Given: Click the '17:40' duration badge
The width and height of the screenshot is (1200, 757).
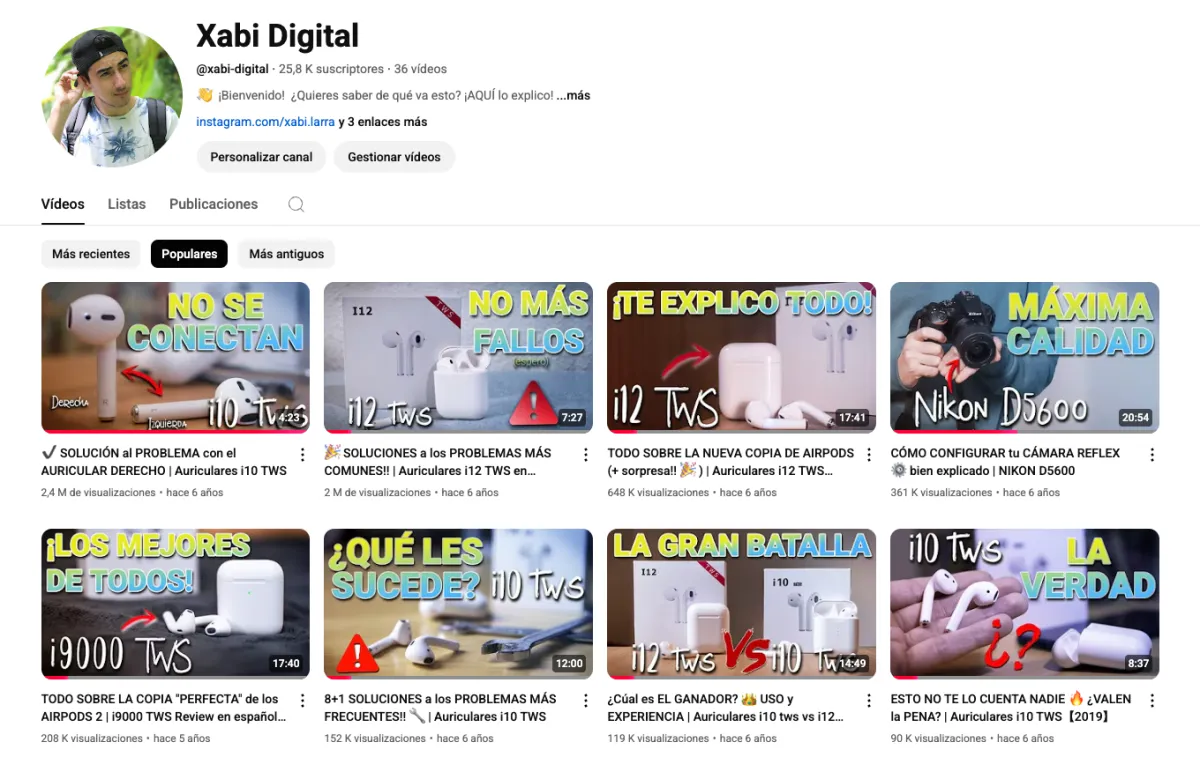Looking at the screenshot, I should (x=286, y=664).
